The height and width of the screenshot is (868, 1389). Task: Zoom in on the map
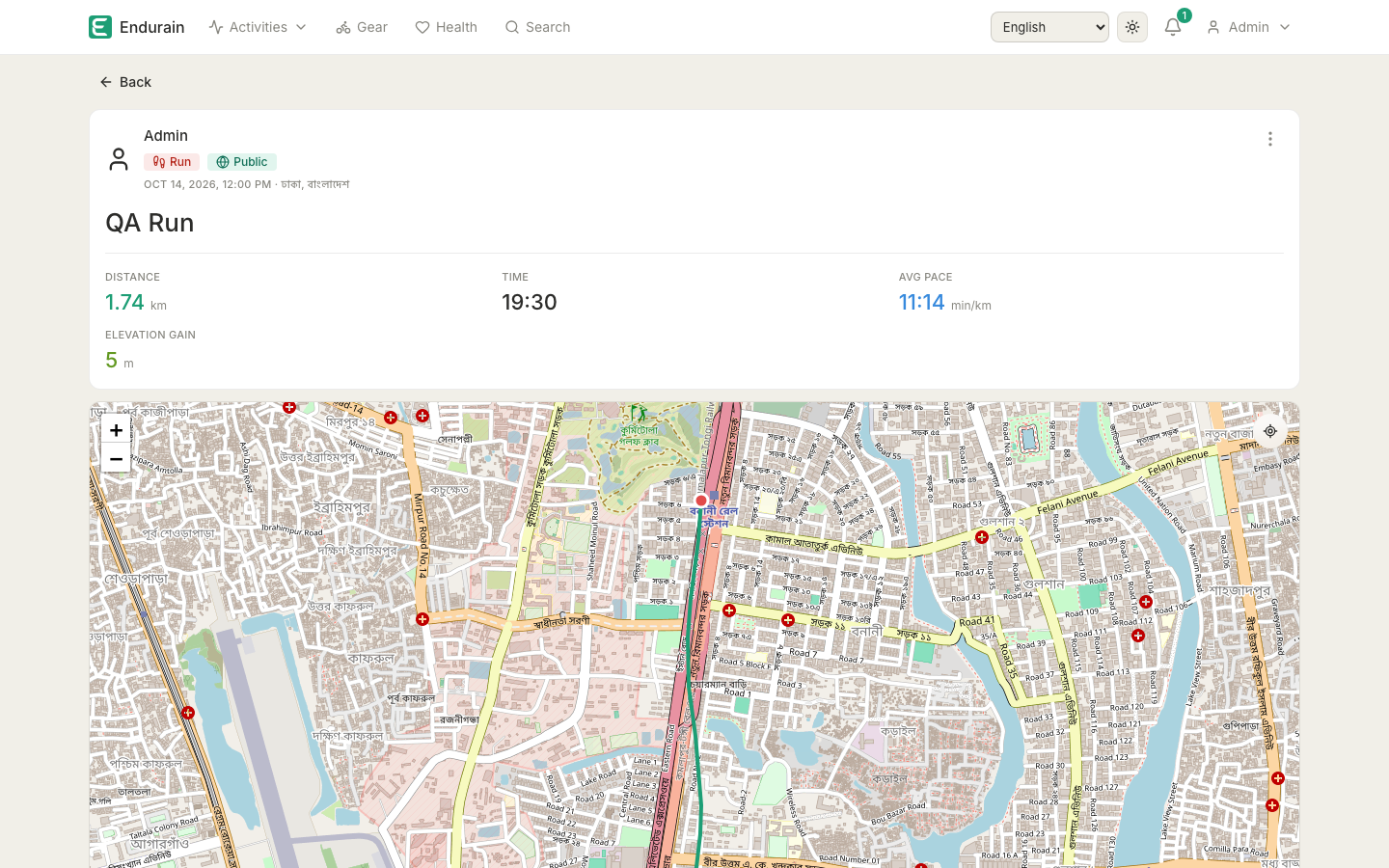click(116, 430)
